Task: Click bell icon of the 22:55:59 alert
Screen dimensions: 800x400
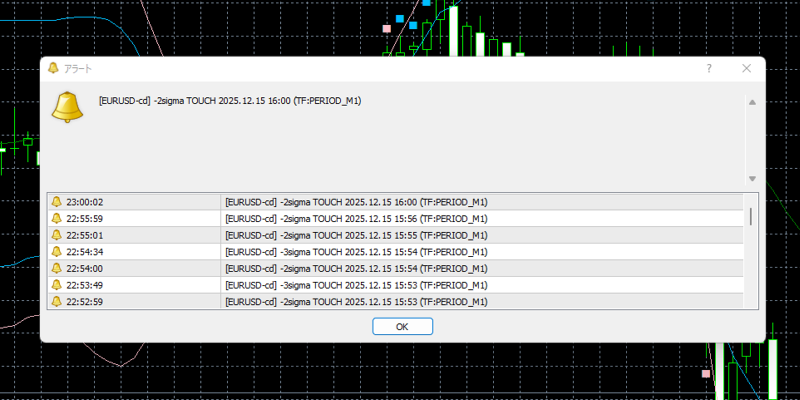Action: [x=57, y=218]
